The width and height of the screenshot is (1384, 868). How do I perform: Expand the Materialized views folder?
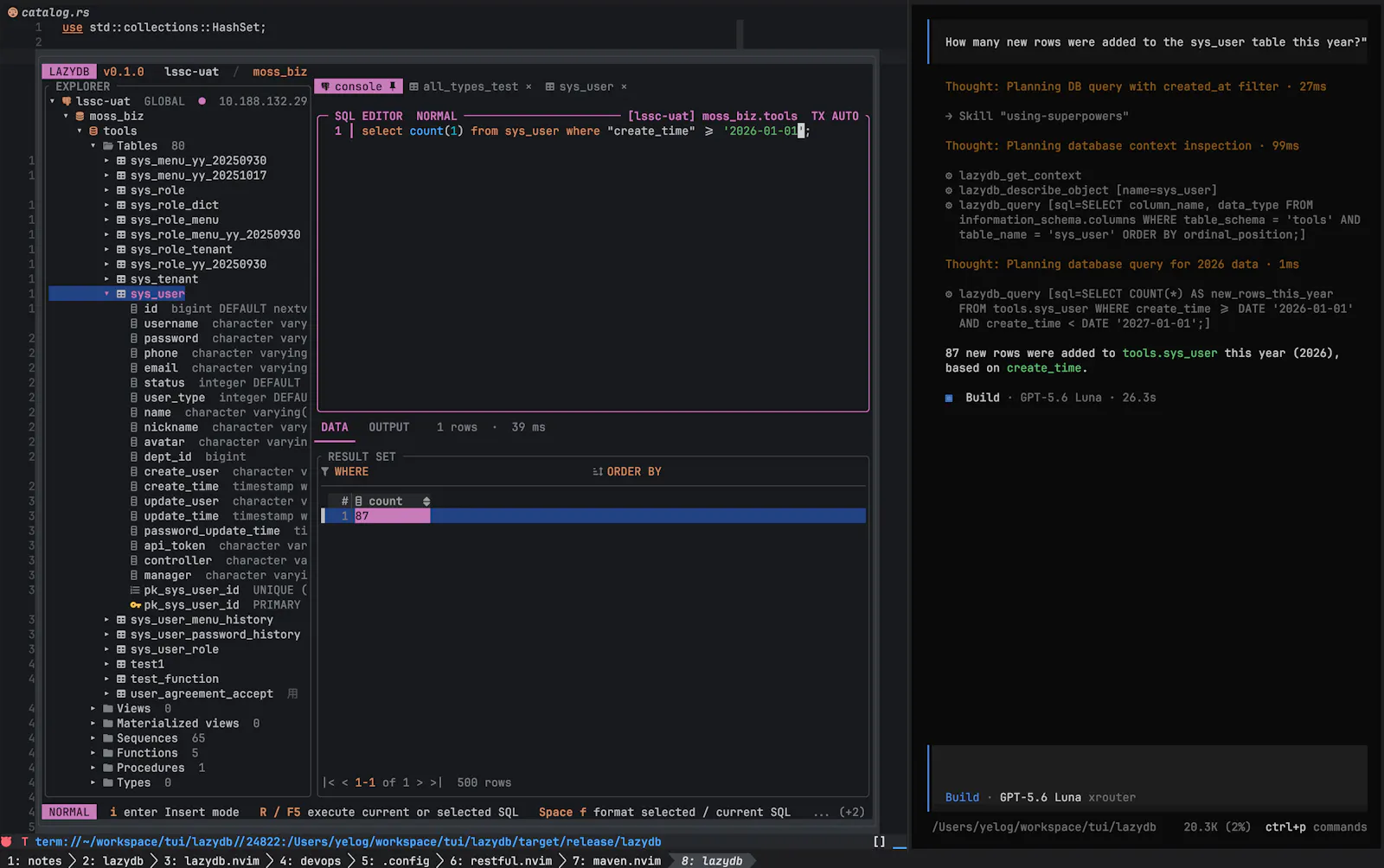point(93,724)
